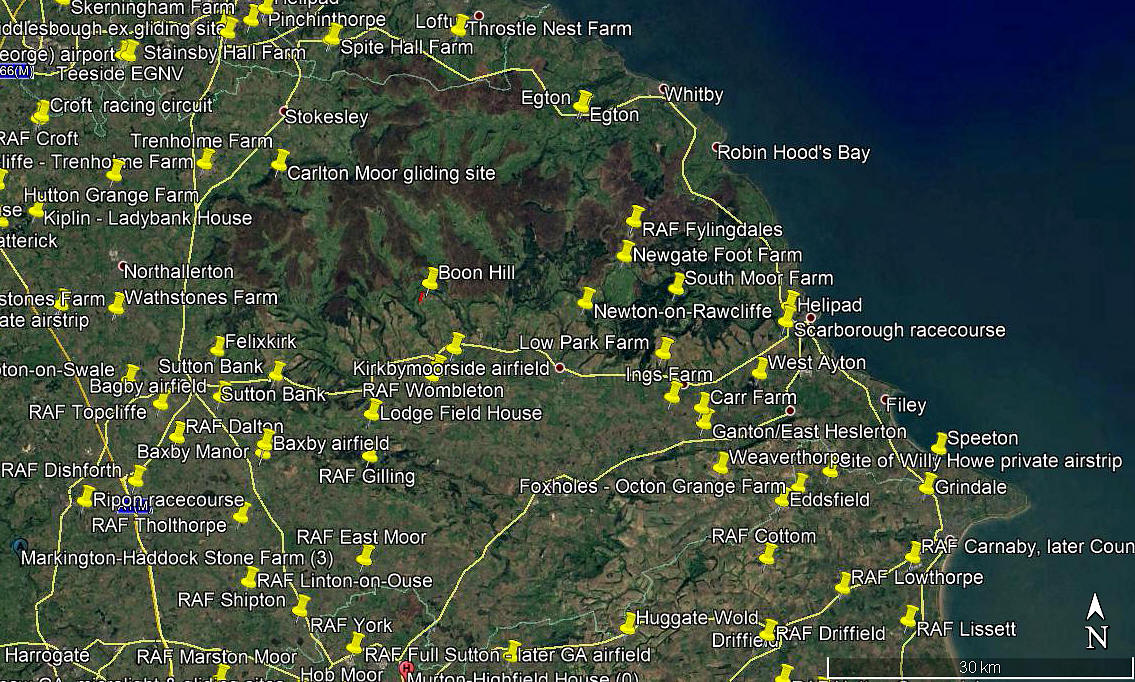
Task: Select the RAF Carnaby pushpin
Action: (x=914, y=552)
